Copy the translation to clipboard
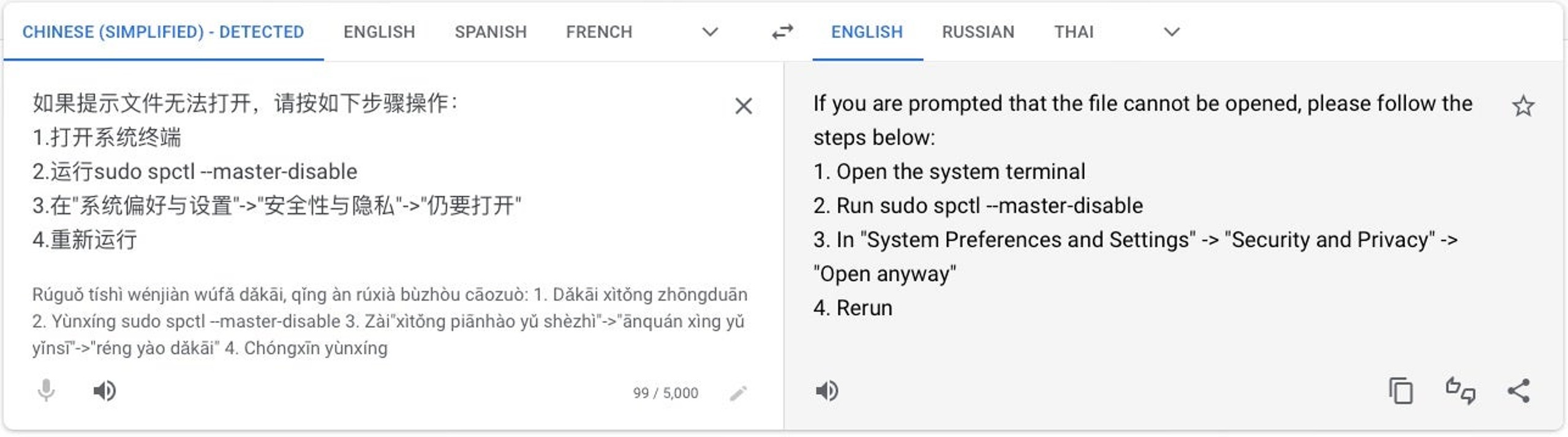Viewport: 1568px width, 437px height. (x=1400, y=390)
